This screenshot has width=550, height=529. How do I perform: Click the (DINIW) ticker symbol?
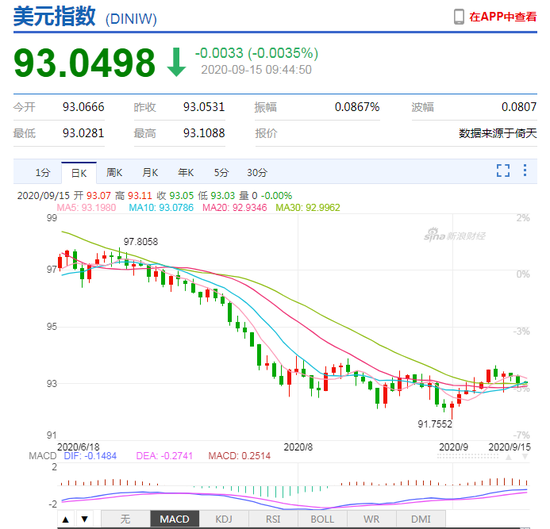click(x=131, y=19)
